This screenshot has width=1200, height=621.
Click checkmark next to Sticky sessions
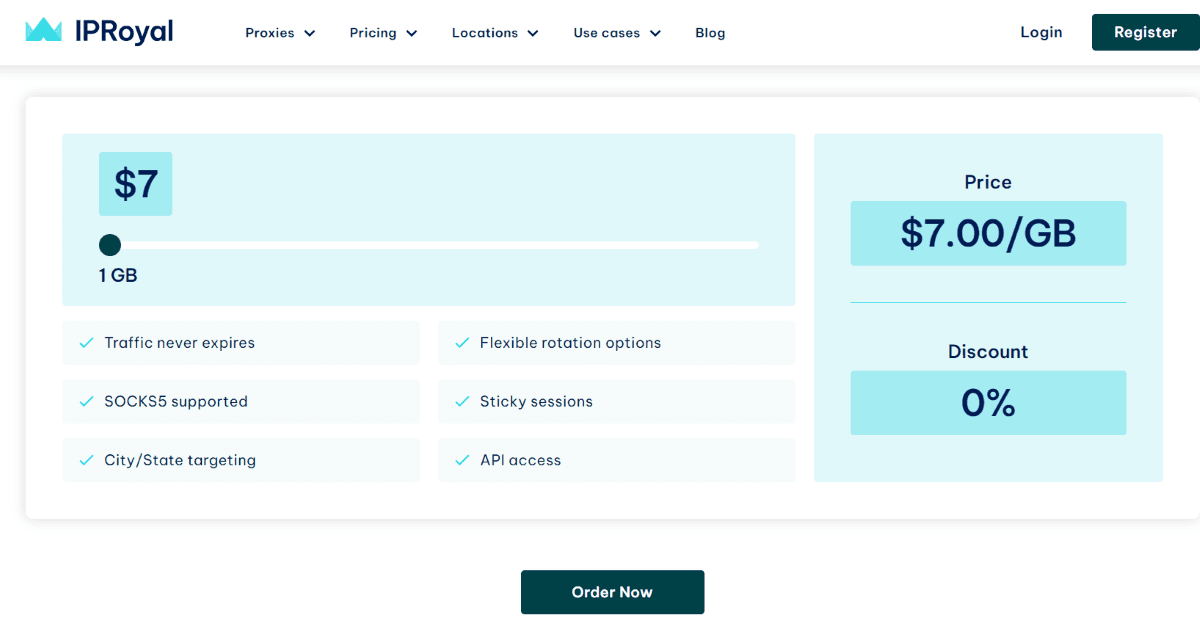tap(462, 401)
